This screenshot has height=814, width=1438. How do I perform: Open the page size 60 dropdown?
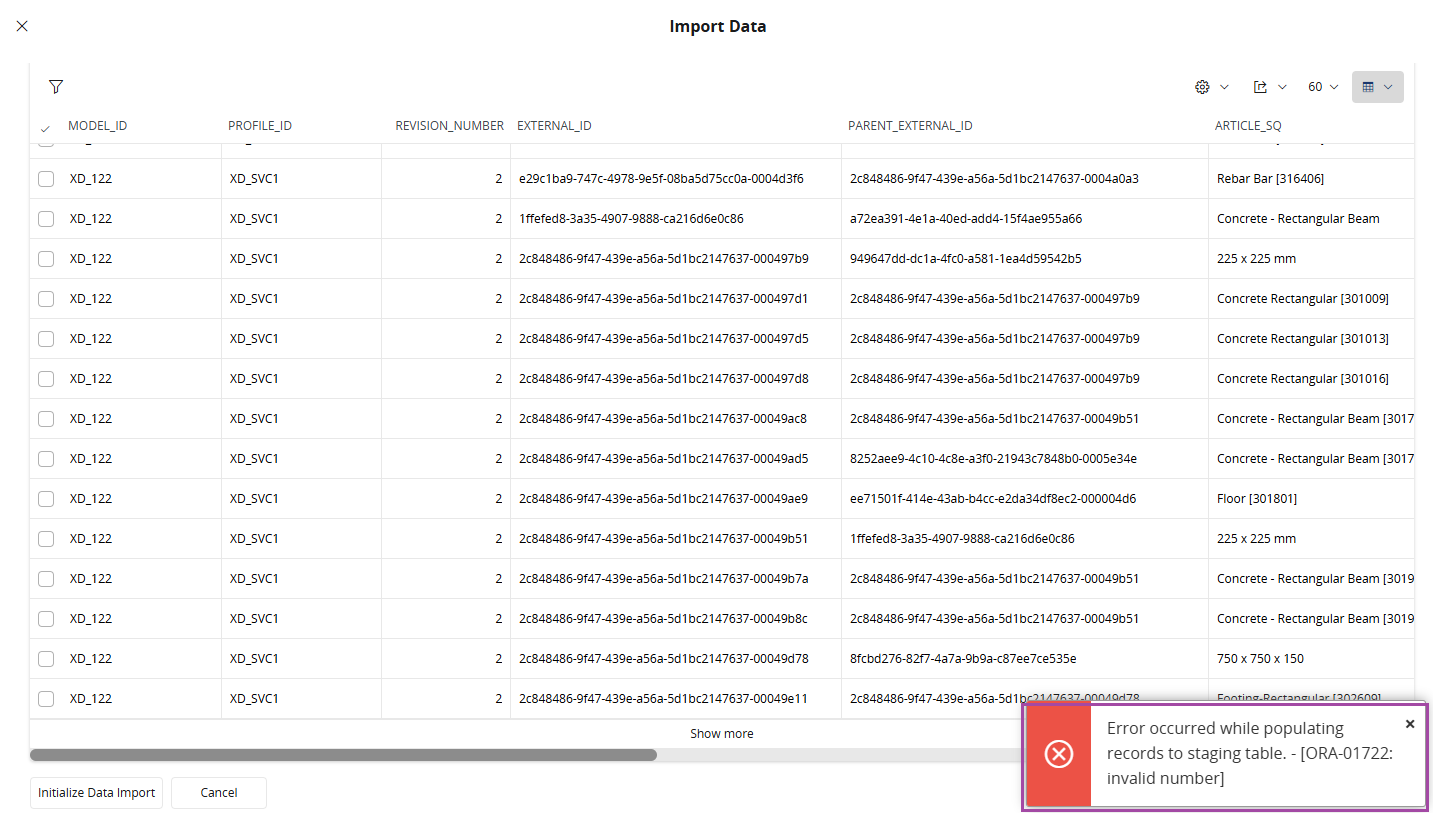[1323, 87]
